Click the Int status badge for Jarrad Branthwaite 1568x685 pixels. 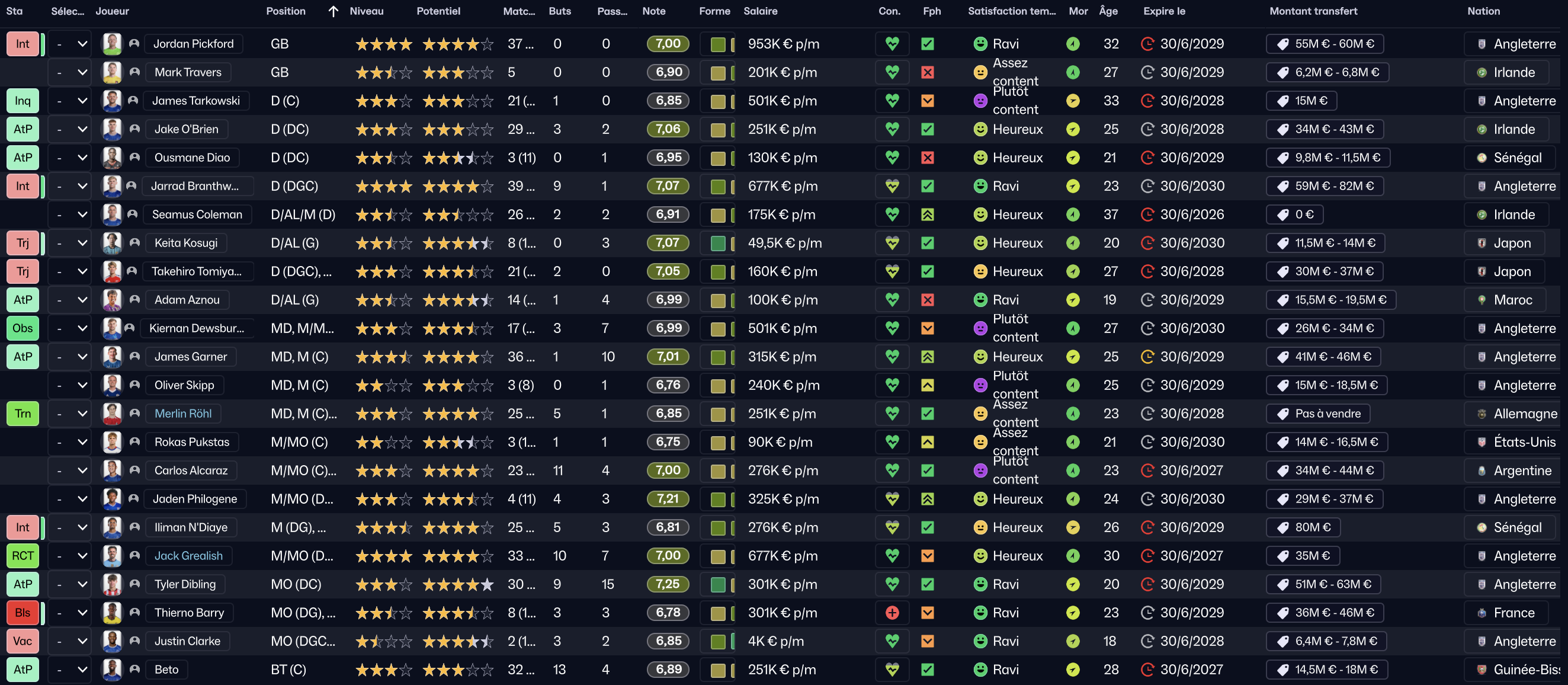click(23, 186)
